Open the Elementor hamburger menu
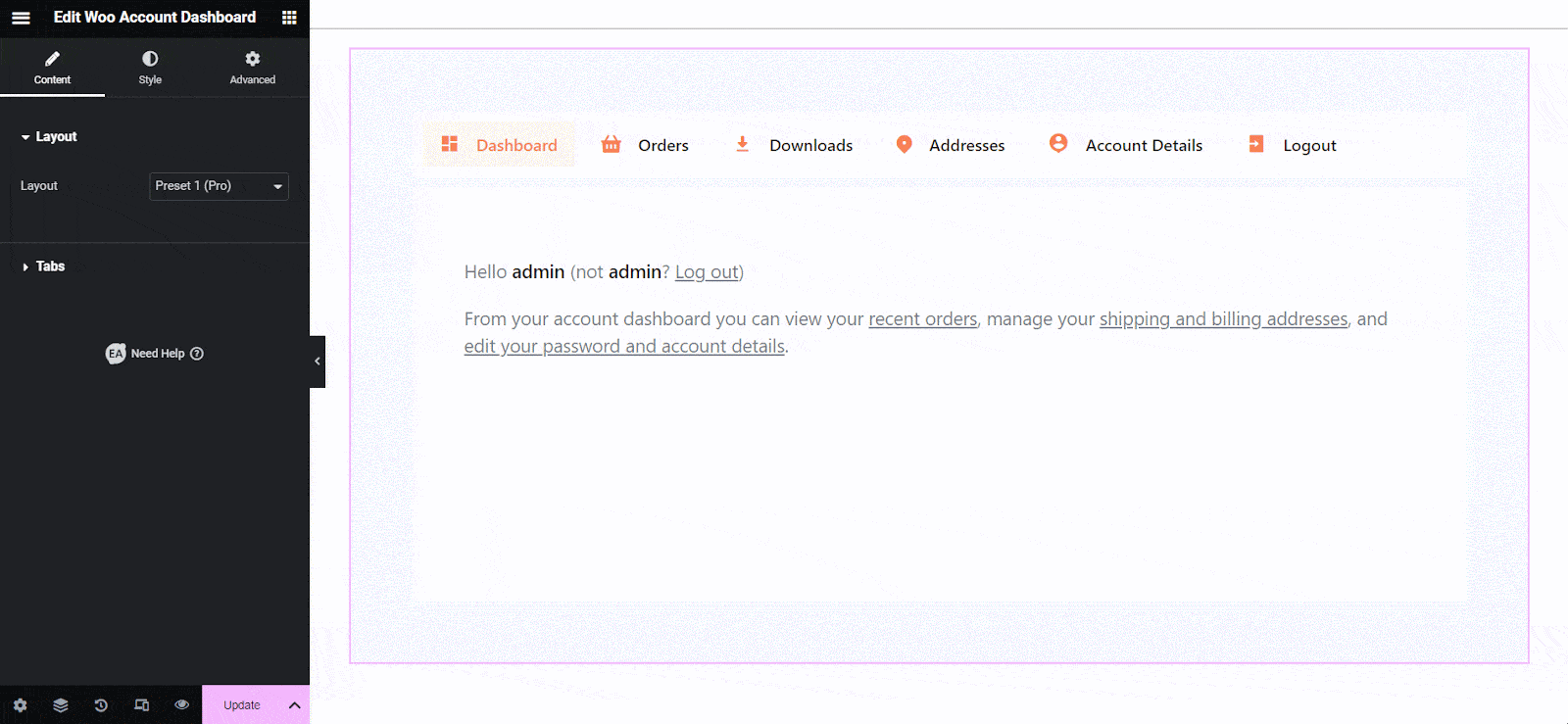This screenshot has width=1568, height=724. point(21,18)
